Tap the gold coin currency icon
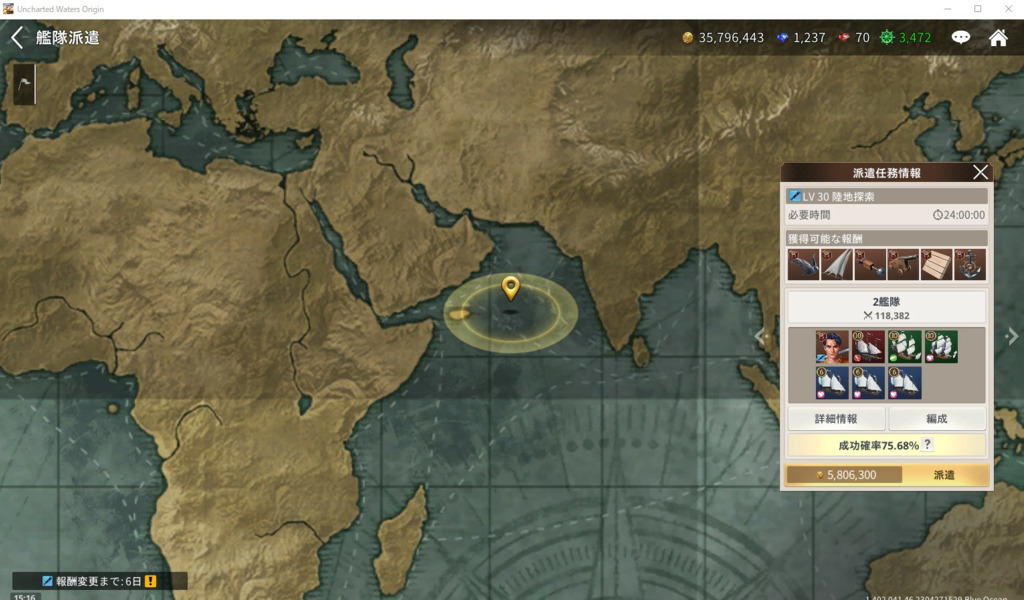Image resolution: width=1024 pixels, height=600 pixels. click(x=687, y=38)
